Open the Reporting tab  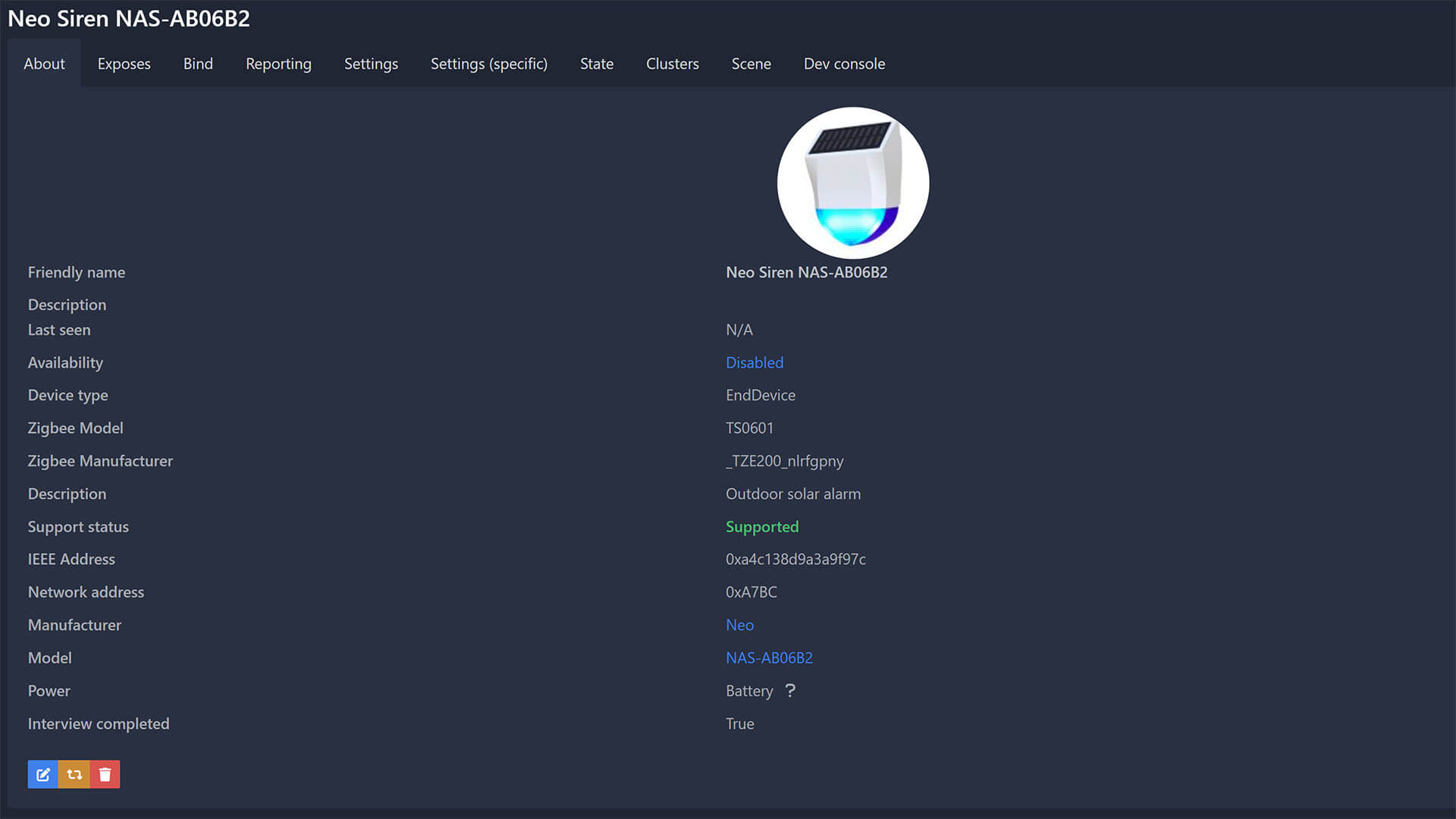(278, 64)
